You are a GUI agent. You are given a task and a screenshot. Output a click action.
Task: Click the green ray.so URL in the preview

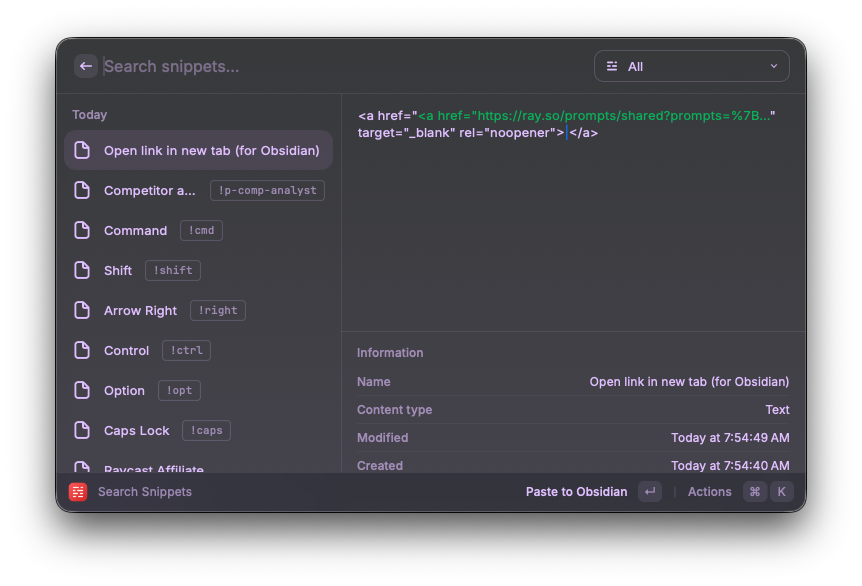coord(595,116)
